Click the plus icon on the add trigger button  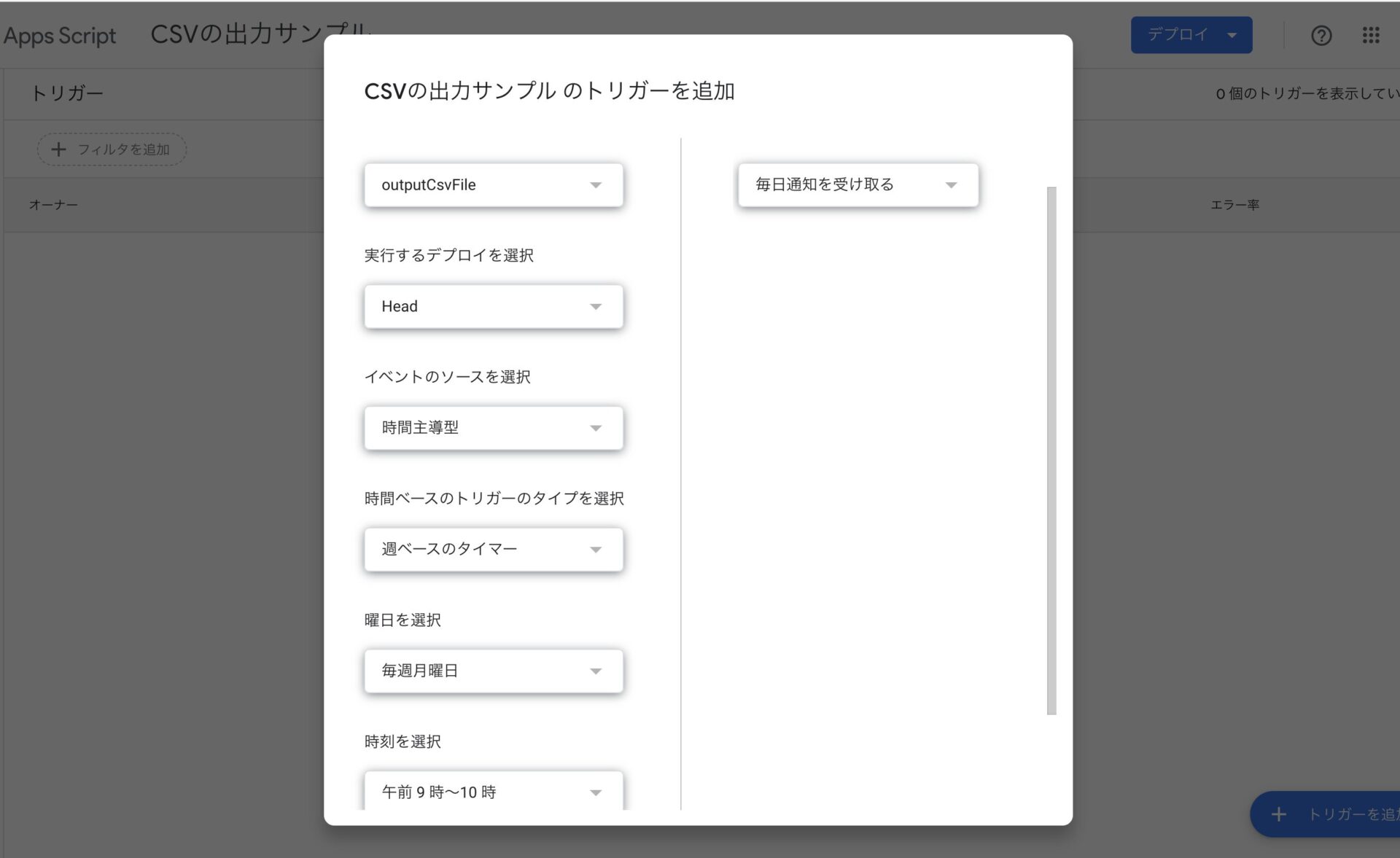coord(1278,814)
